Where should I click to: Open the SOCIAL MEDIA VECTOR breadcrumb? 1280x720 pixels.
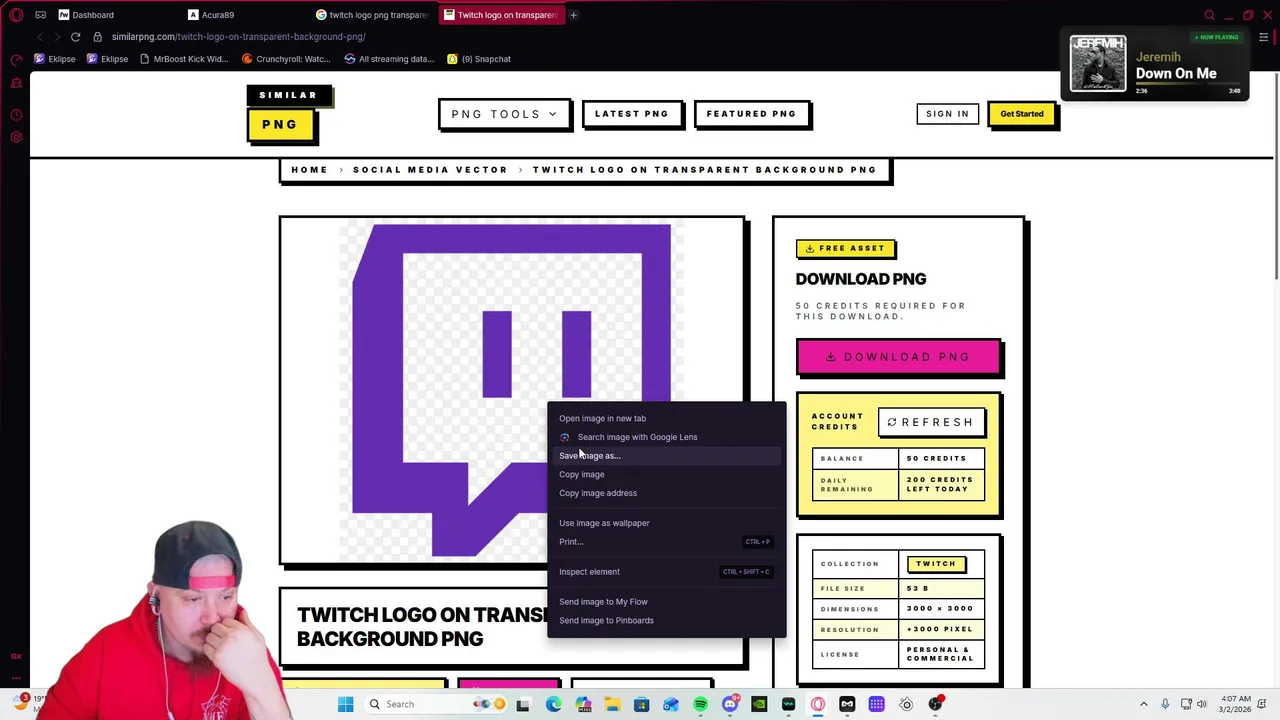tap(430, 170)
